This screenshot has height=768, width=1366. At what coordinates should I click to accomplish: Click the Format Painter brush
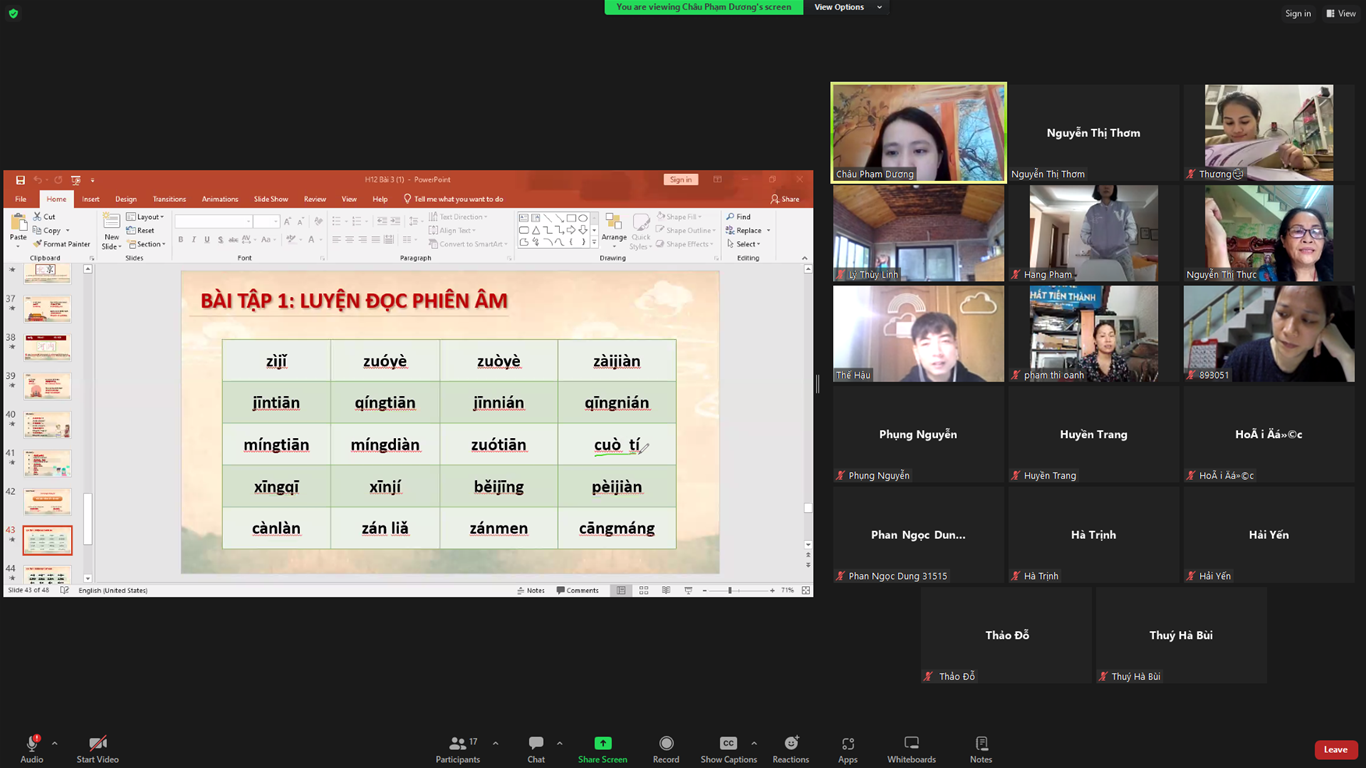point(37,244)
